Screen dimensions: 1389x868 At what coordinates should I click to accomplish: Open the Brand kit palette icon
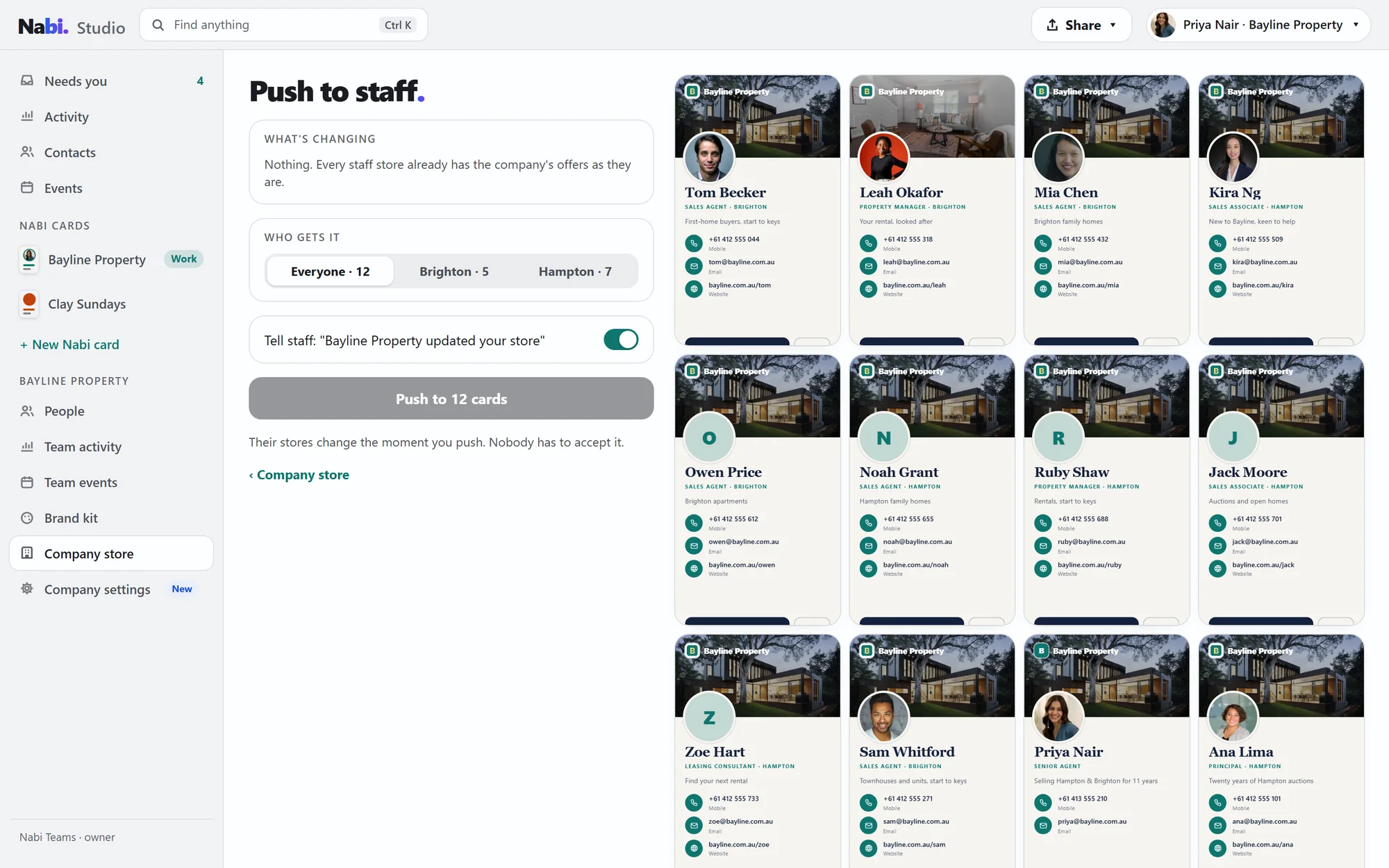27,517
